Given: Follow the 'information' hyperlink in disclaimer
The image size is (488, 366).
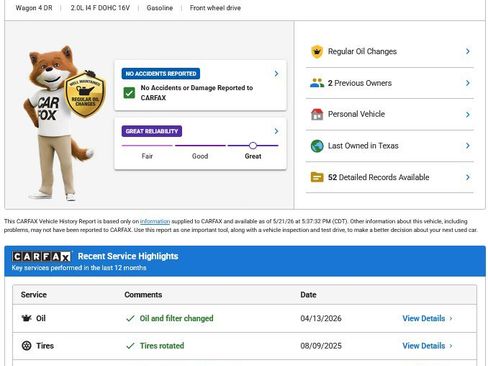Looking at the screenshot, I should click(x=155, y=221).
